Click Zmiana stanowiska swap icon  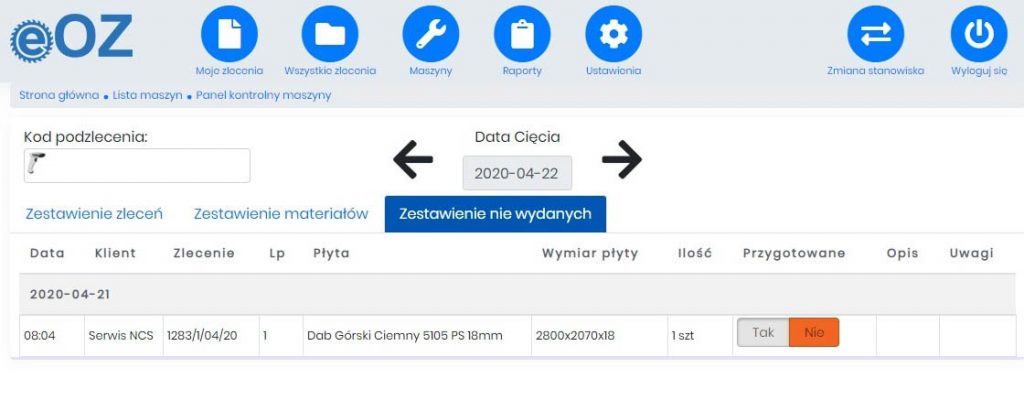coord(875,34)
